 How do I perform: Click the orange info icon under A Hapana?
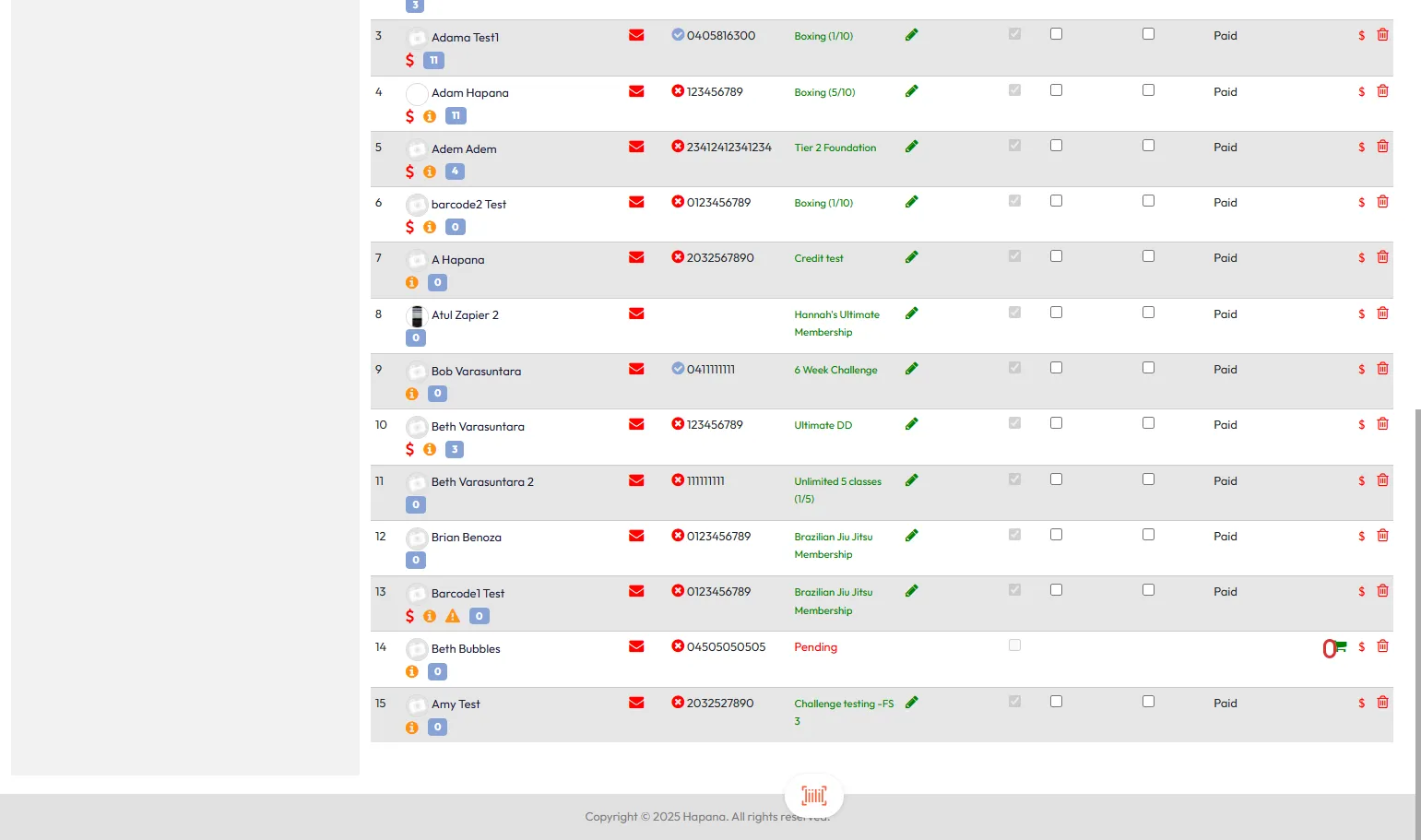[x=412, y=283]
